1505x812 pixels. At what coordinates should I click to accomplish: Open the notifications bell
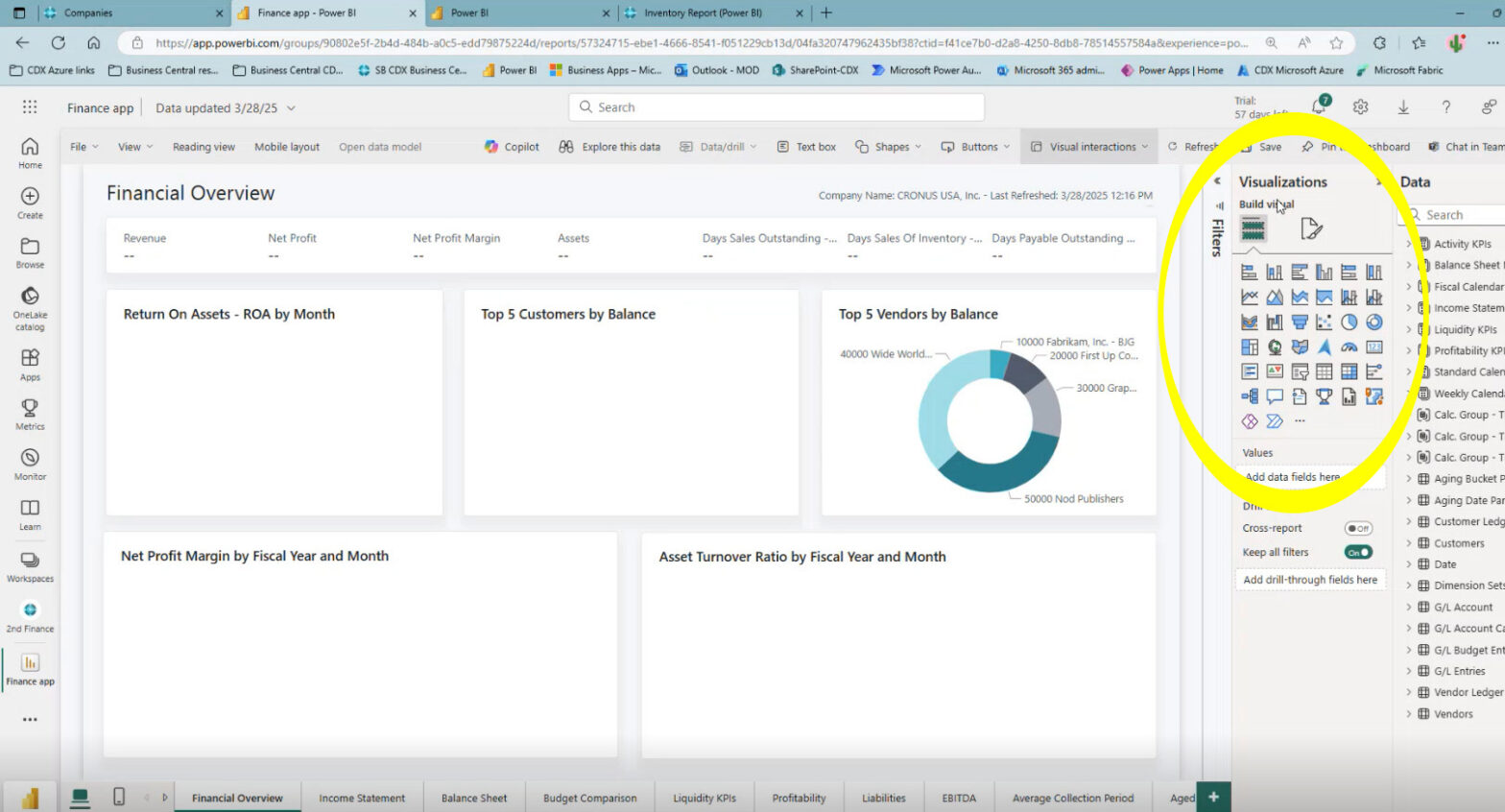point(1320,107)
